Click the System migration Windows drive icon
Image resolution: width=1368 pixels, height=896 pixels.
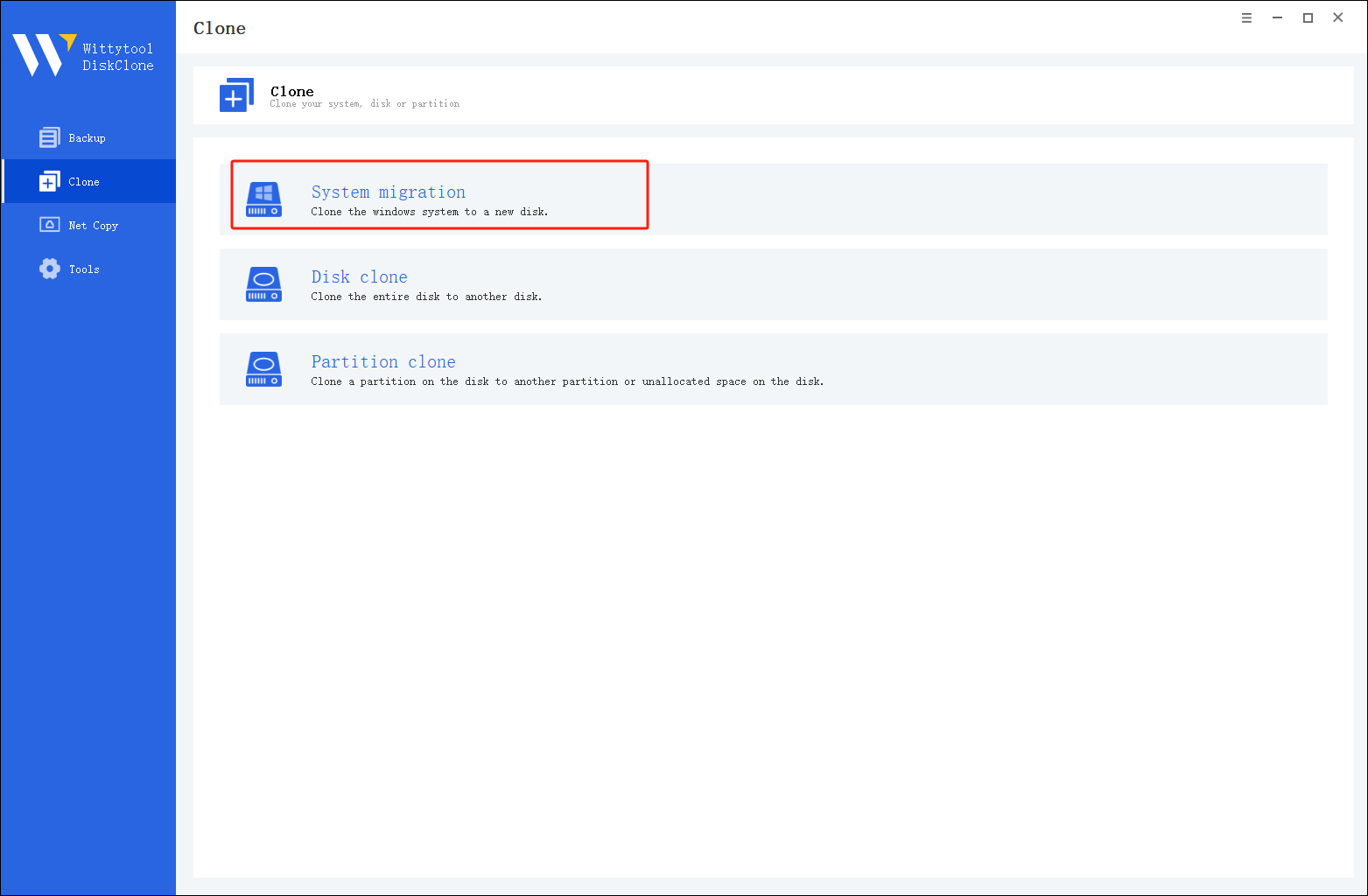point(263,199)
